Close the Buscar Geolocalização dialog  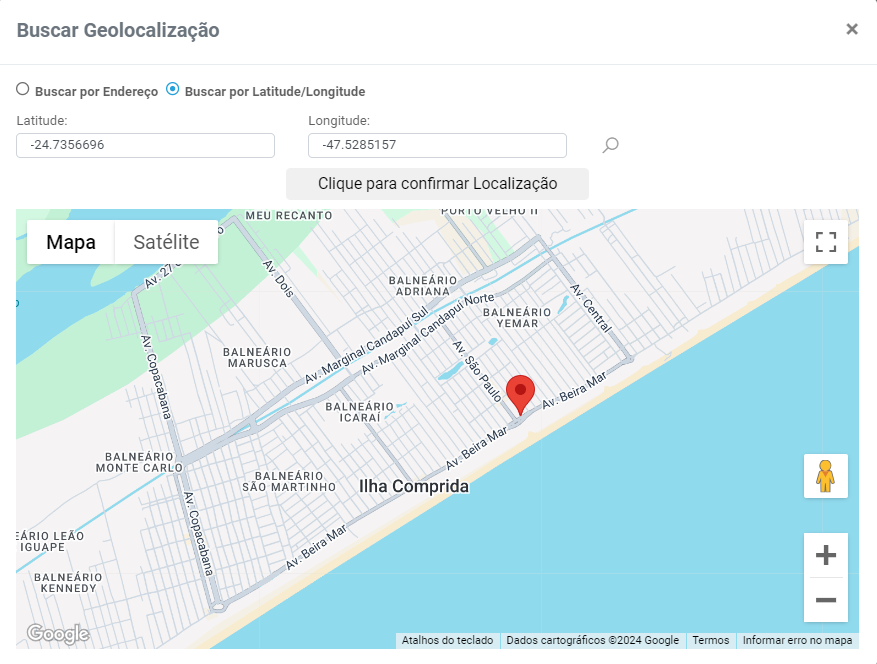pos(852,29)
